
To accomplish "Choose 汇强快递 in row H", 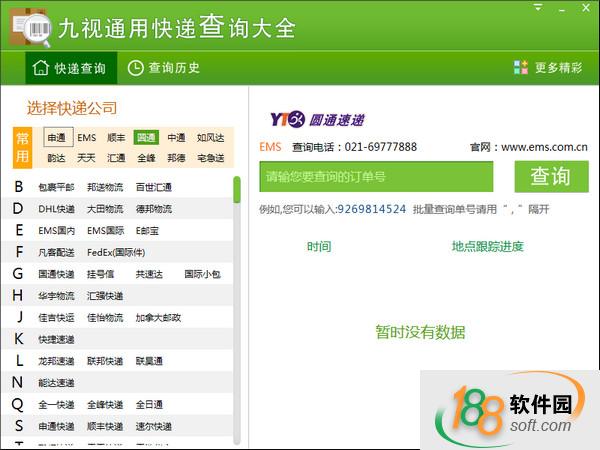I will [105, 296].
